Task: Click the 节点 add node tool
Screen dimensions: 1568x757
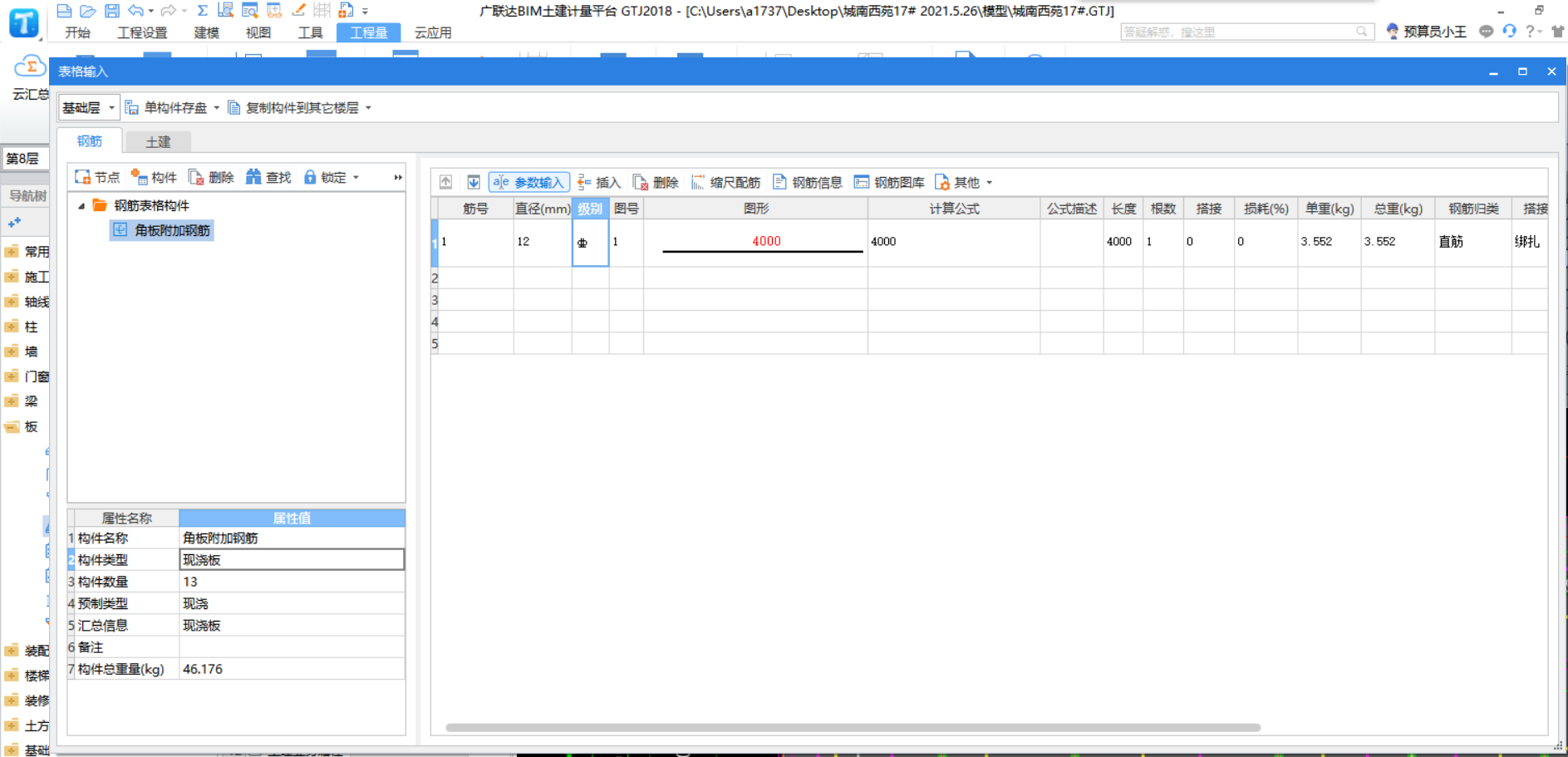Action: [97, 177]
